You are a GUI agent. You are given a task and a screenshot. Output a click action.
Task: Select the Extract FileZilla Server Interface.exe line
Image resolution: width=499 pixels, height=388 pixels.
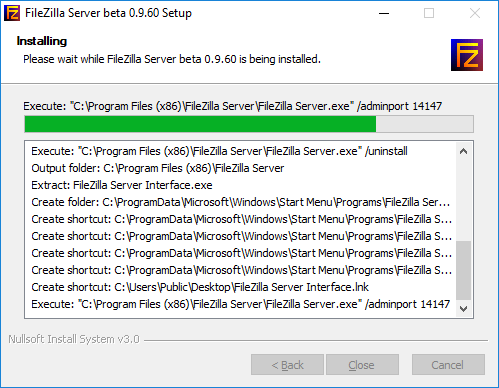pos(122,185)
